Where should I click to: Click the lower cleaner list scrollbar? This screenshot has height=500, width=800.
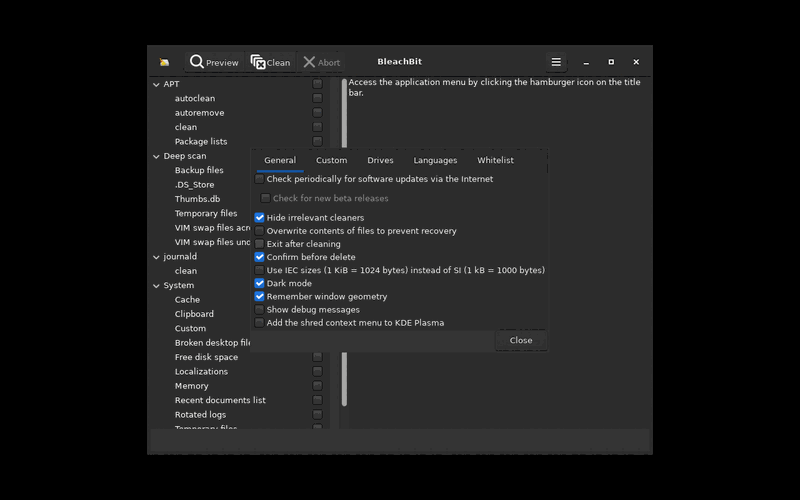click(344, 379)
